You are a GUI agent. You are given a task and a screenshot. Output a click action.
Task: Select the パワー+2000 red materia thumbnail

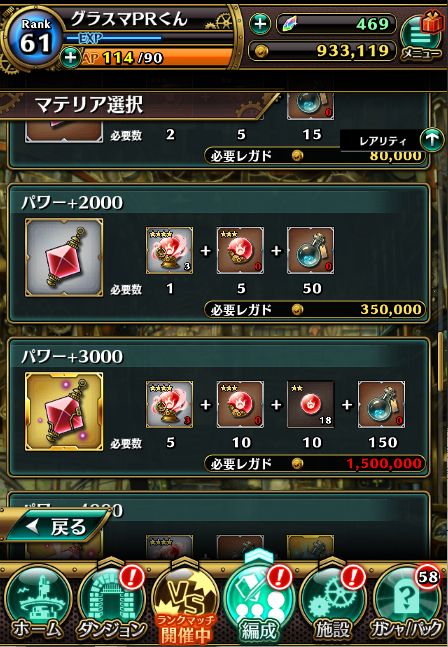64,257
